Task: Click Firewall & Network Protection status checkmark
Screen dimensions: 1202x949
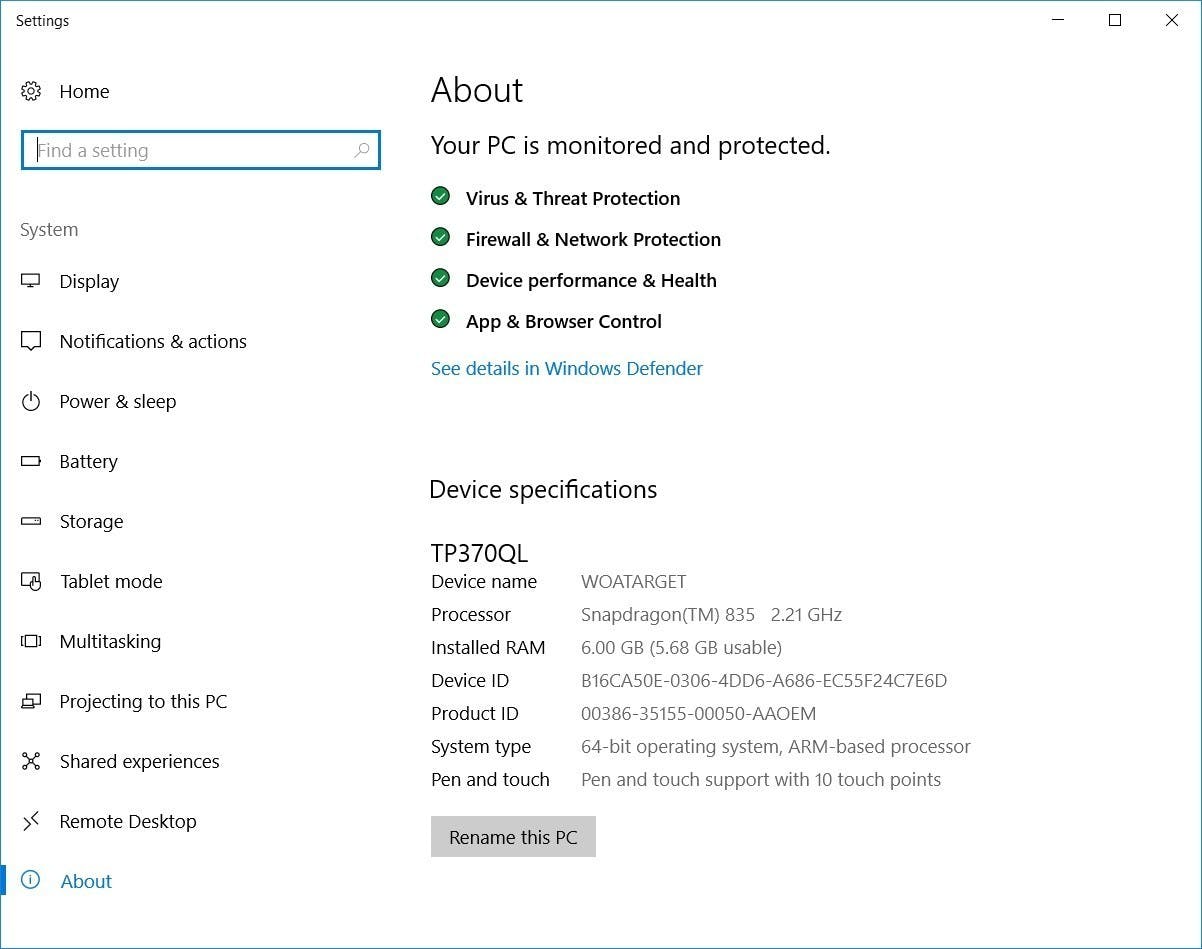Action: 440,237
